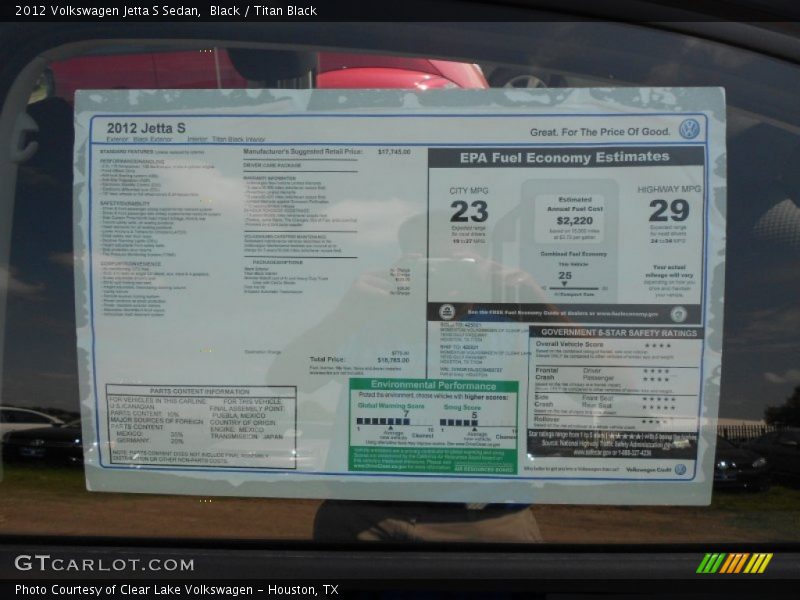This screenshot has width=800, height=600.
Task: Click 'Great. For The Price Of Good.' slogan
Action: click(x=600, y=132)
